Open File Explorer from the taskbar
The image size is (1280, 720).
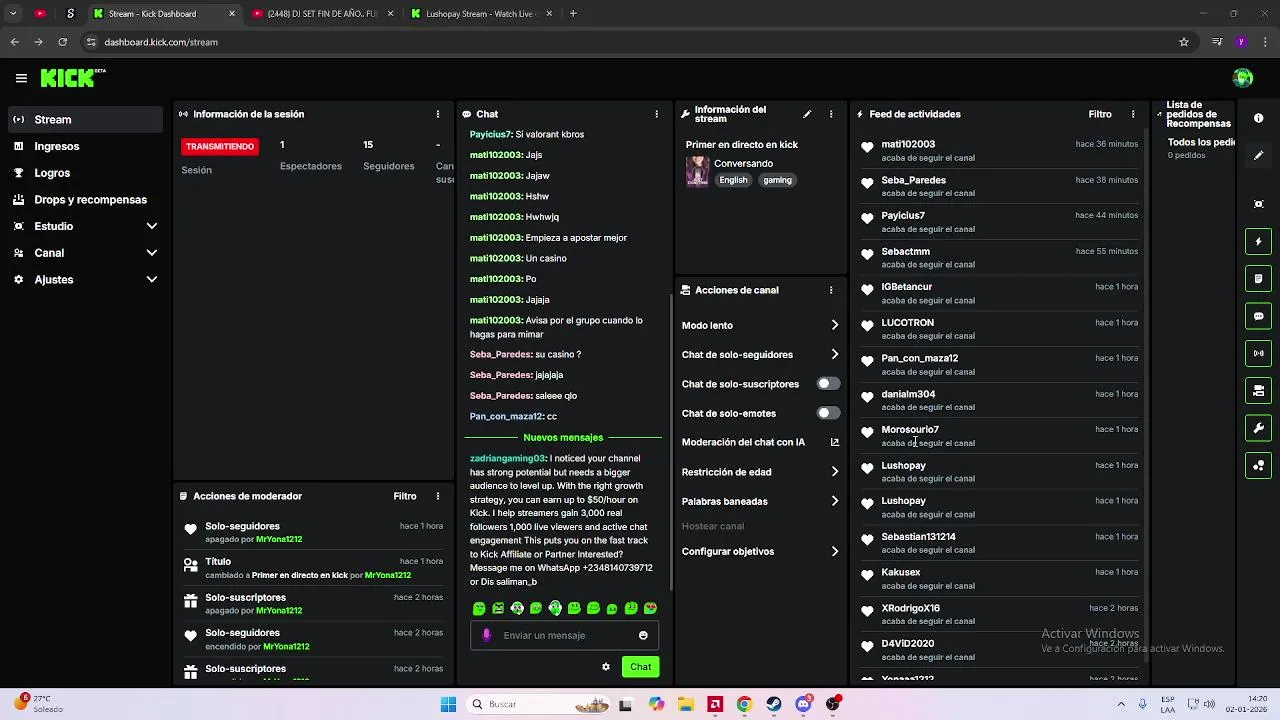(686, 704)
